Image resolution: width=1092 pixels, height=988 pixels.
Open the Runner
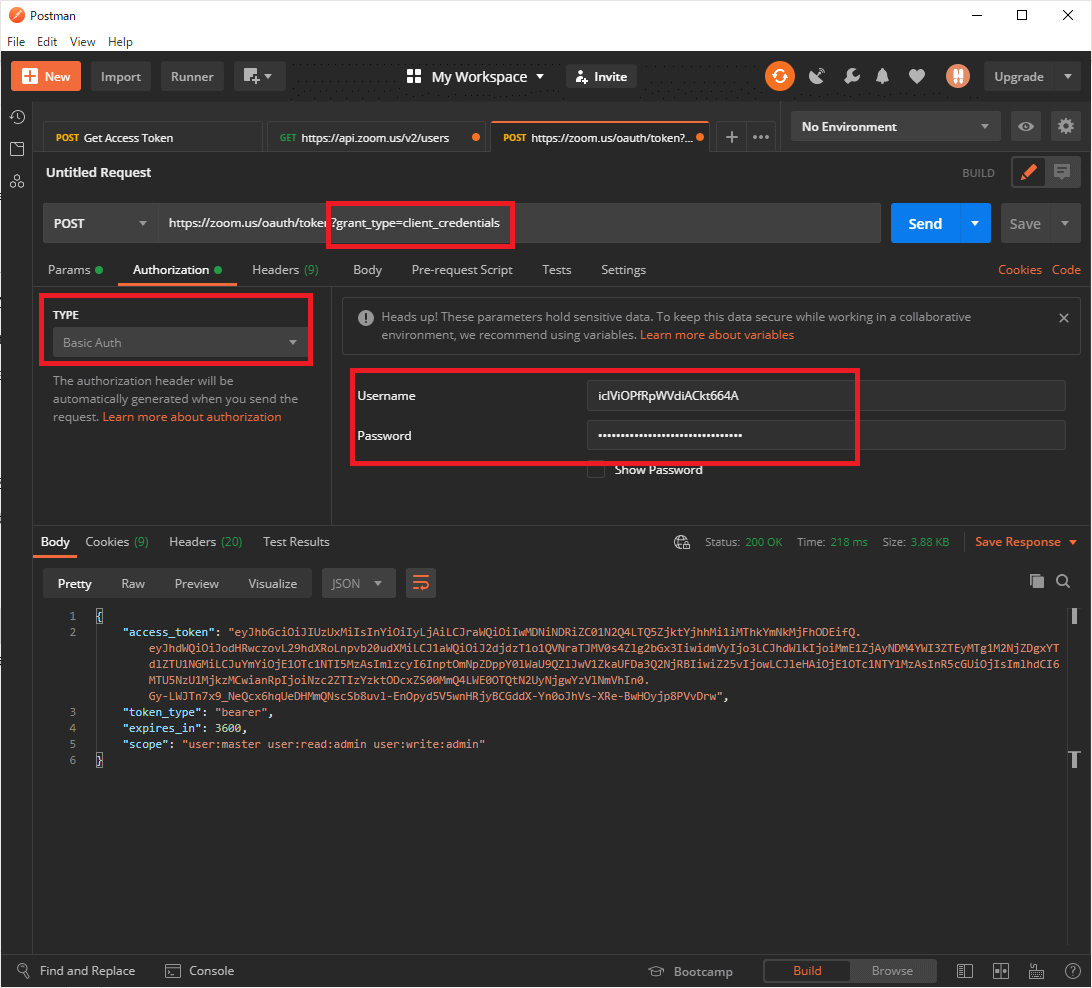(x=192, y=76)
